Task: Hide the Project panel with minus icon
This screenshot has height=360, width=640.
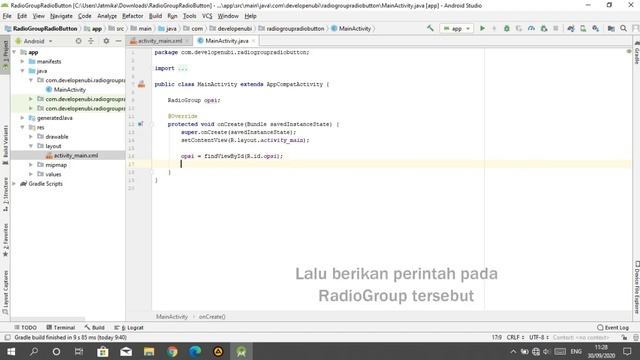Action: [x=118, y=41]
